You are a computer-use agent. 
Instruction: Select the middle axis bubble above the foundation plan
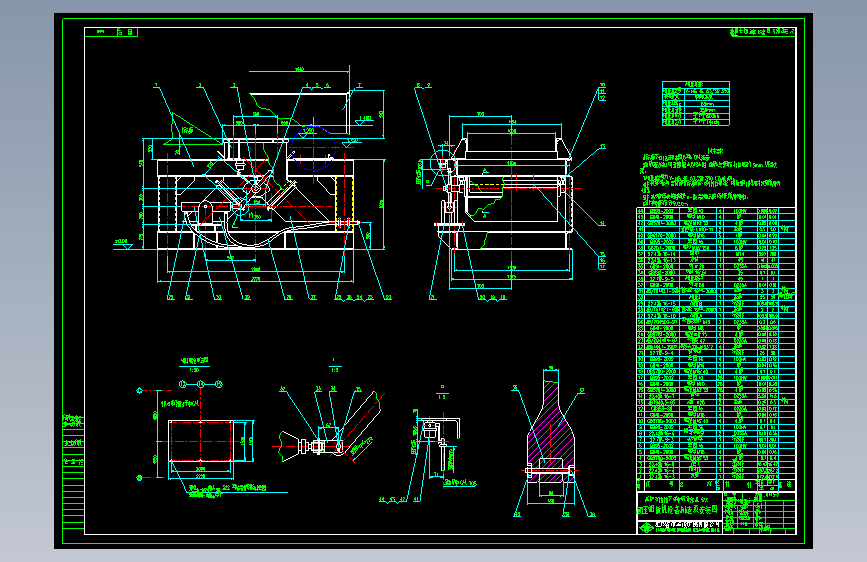201,384
